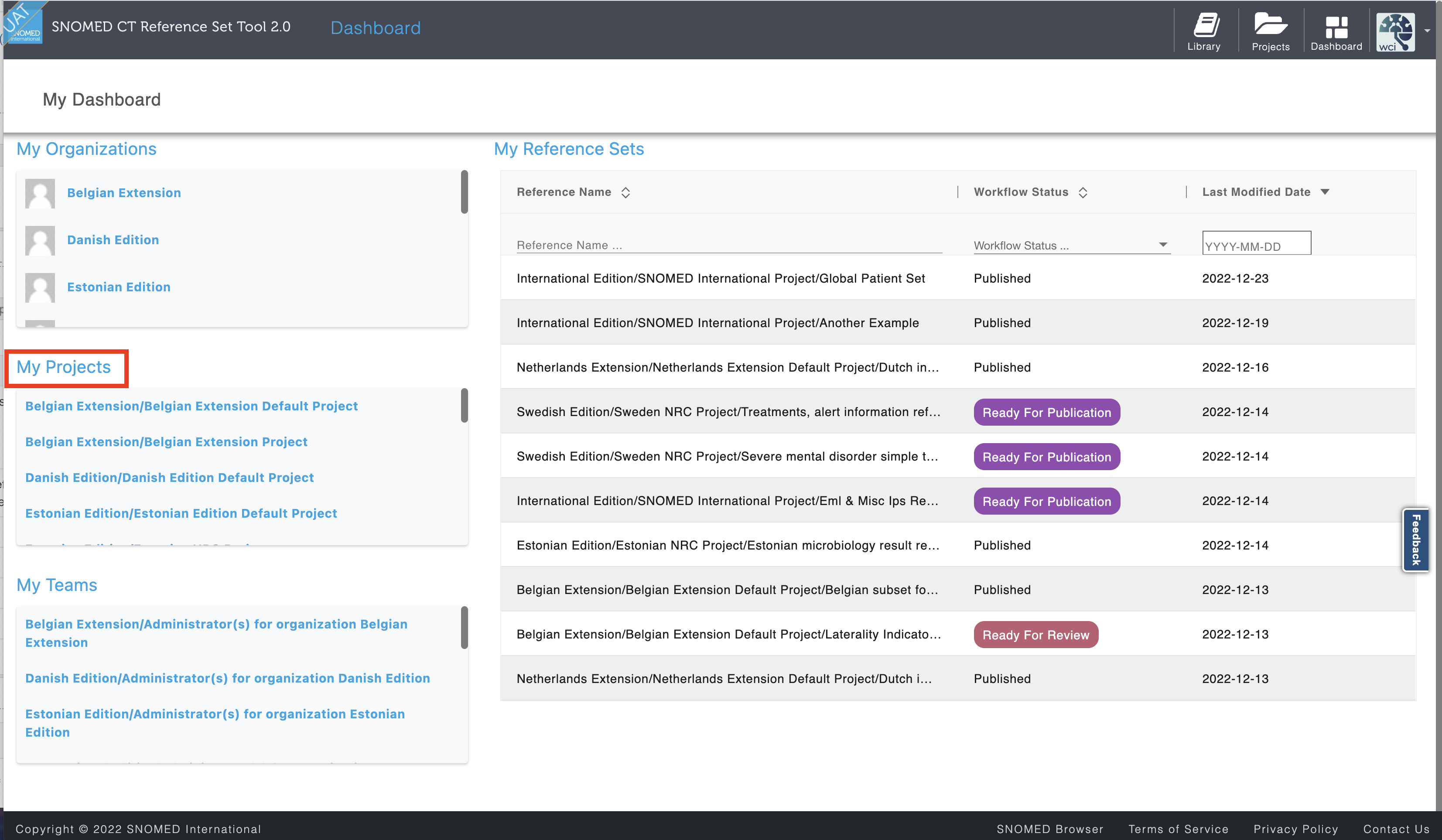Click the My Reference Sets heading

coord(569,149)
